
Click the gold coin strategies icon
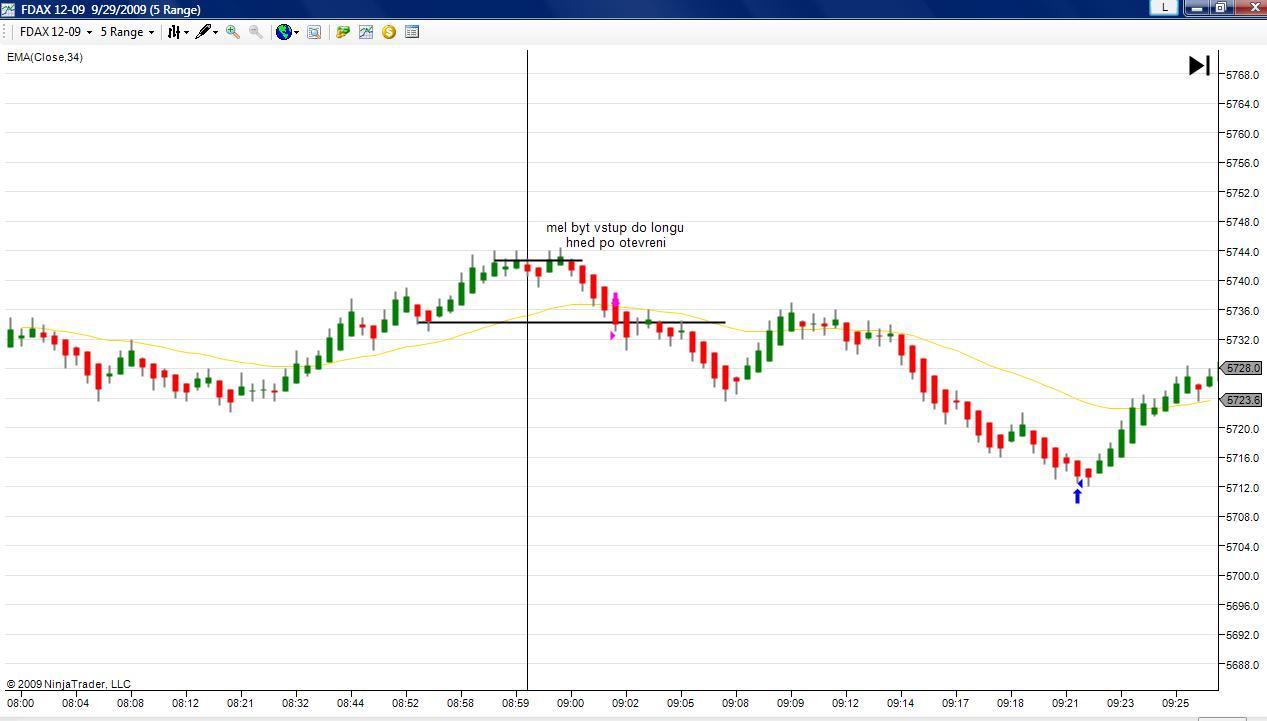pos(389,32)
